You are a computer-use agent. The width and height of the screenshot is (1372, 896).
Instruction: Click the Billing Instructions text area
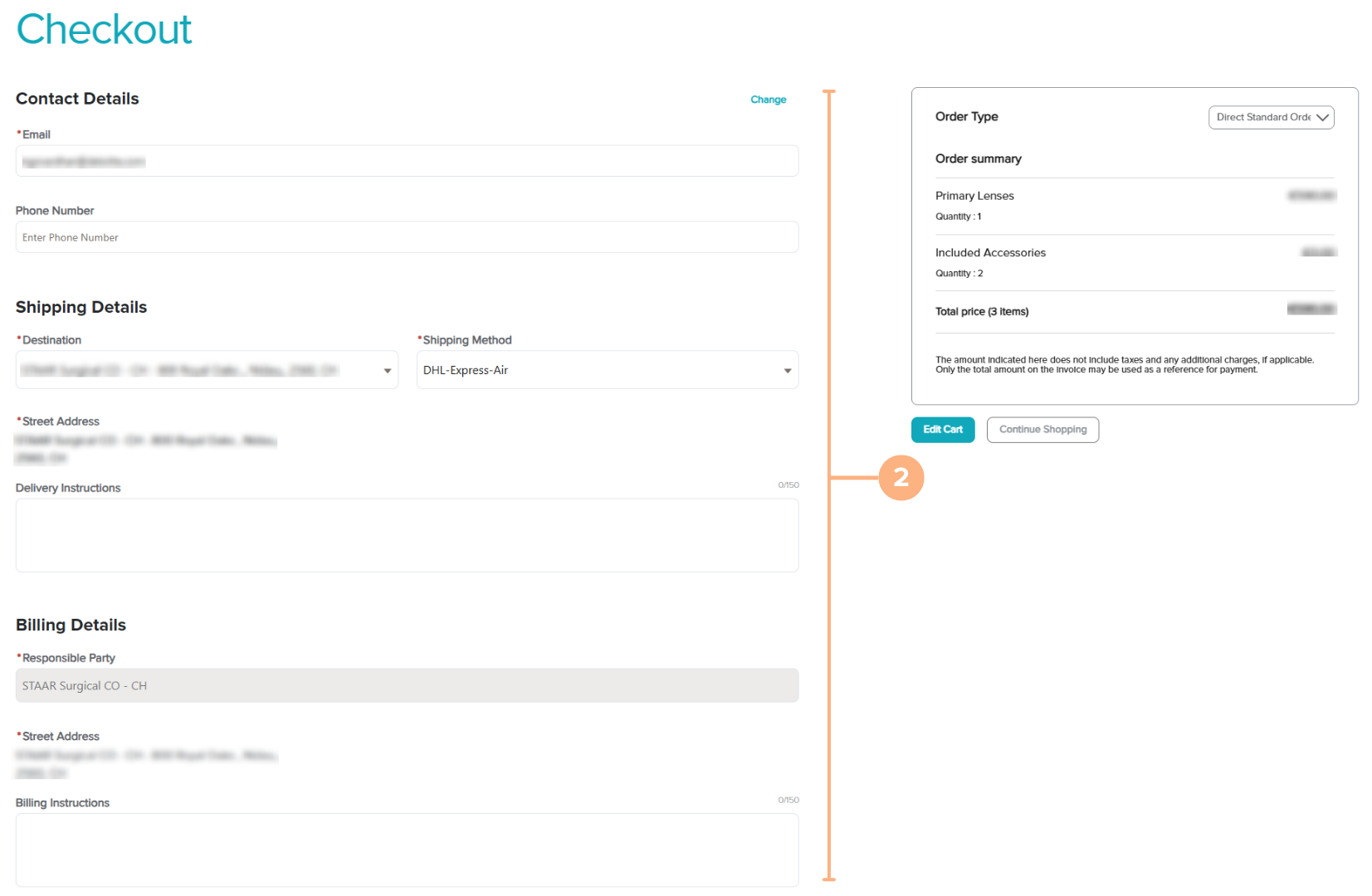pos(407,850)
